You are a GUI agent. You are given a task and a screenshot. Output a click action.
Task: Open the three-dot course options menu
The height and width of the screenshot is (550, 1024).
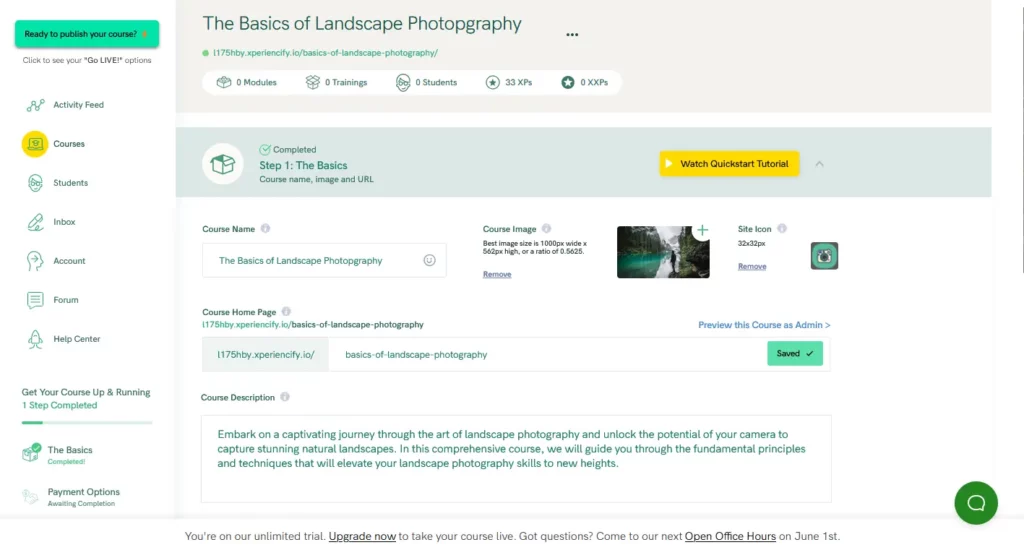(x=572, y=35)
